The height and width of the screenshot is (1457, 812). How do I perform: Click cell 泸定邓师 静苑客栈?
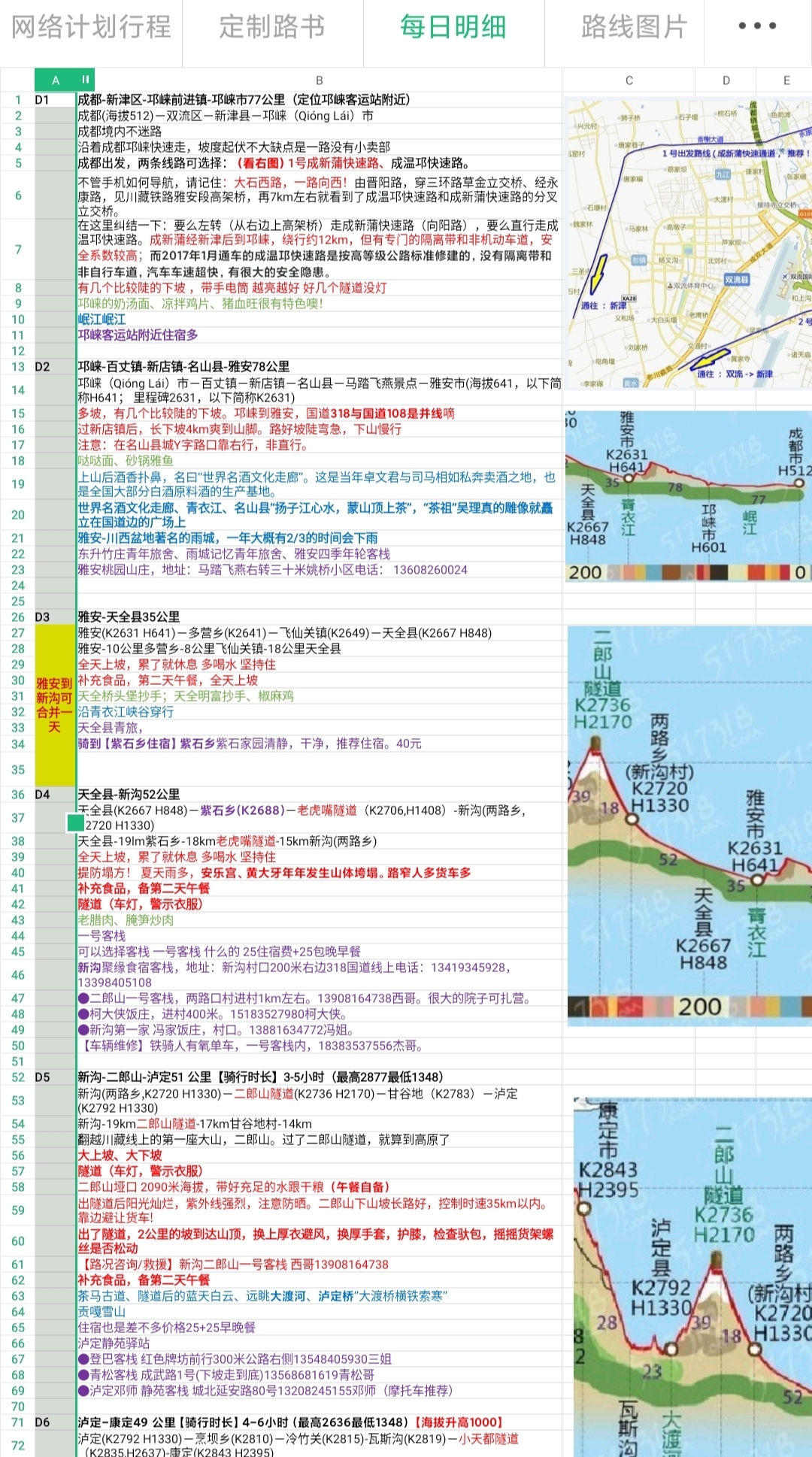[319, 1391]
